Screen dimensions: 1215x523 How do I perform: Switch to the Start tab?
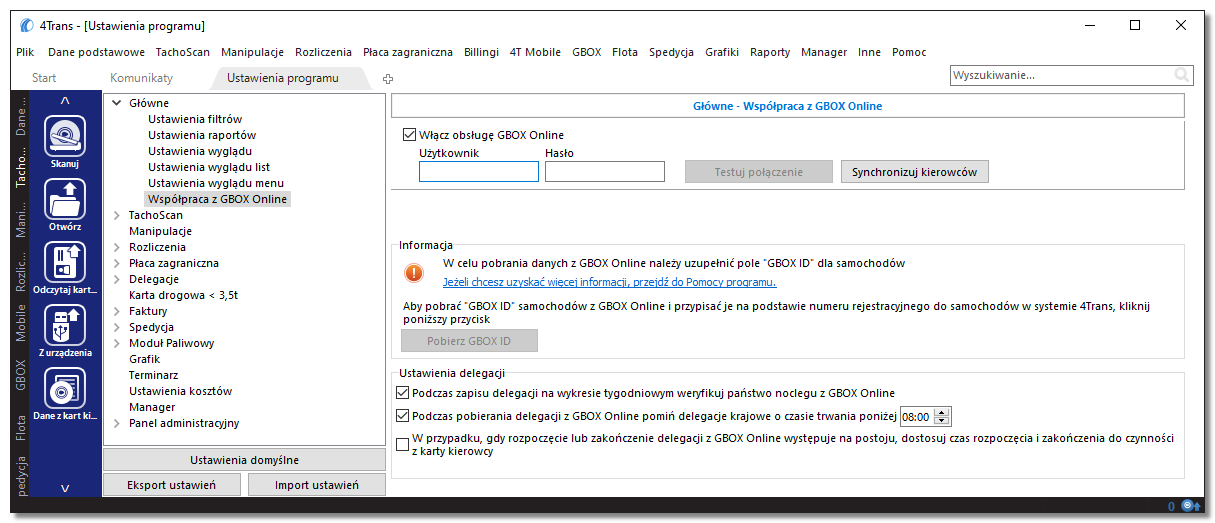click(44, 78)
